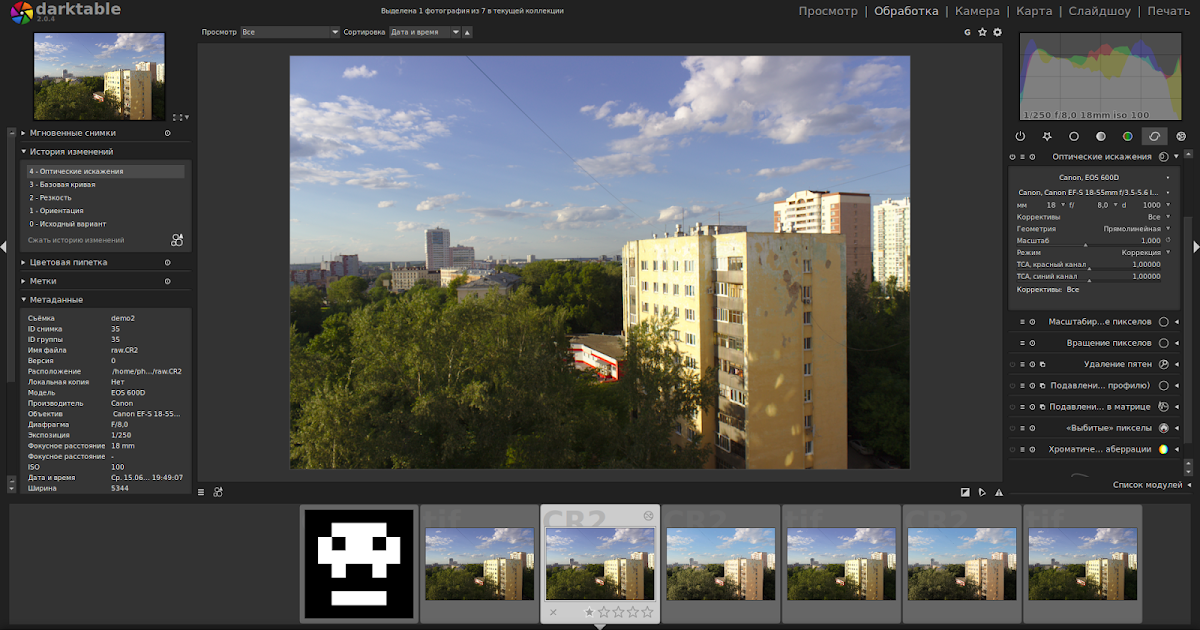Reset parameters icon of Оптические искажения
This screenshot has width=1200, height=630.
coord(1031,157)
